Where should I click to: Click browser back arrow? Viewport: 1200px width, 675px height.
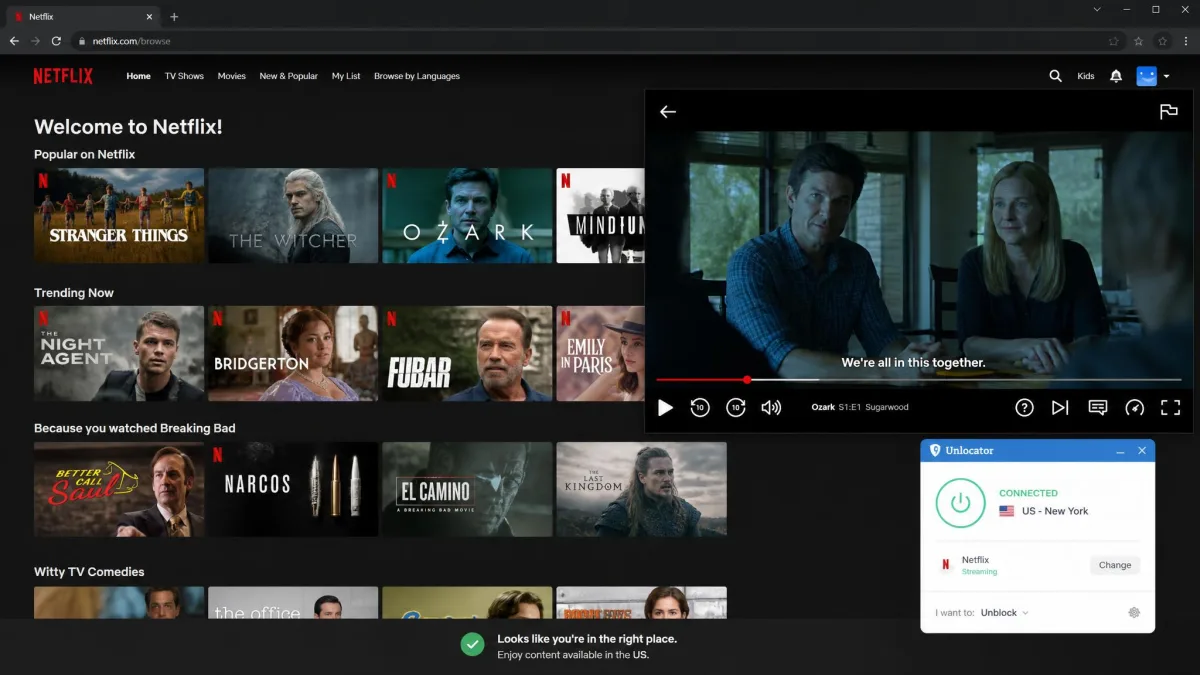(x=14, y=41)
